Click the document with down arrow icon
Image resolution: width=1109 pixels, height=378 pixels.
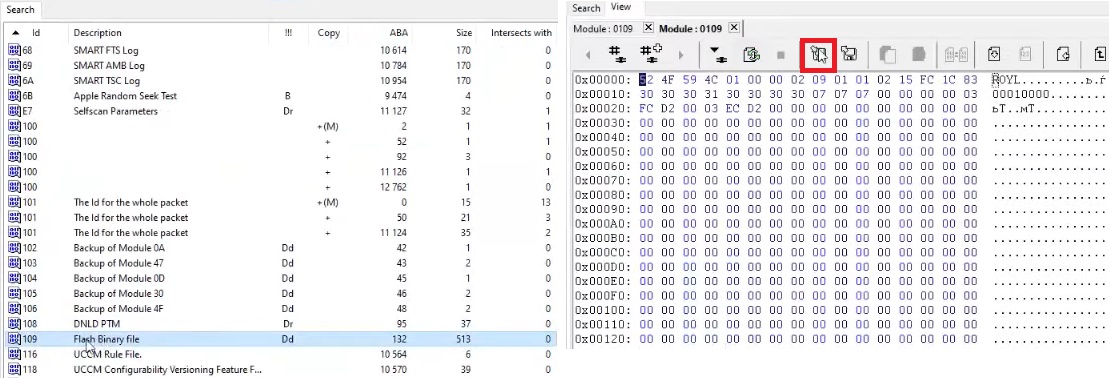pyautogui.click(x=994, y=54)
